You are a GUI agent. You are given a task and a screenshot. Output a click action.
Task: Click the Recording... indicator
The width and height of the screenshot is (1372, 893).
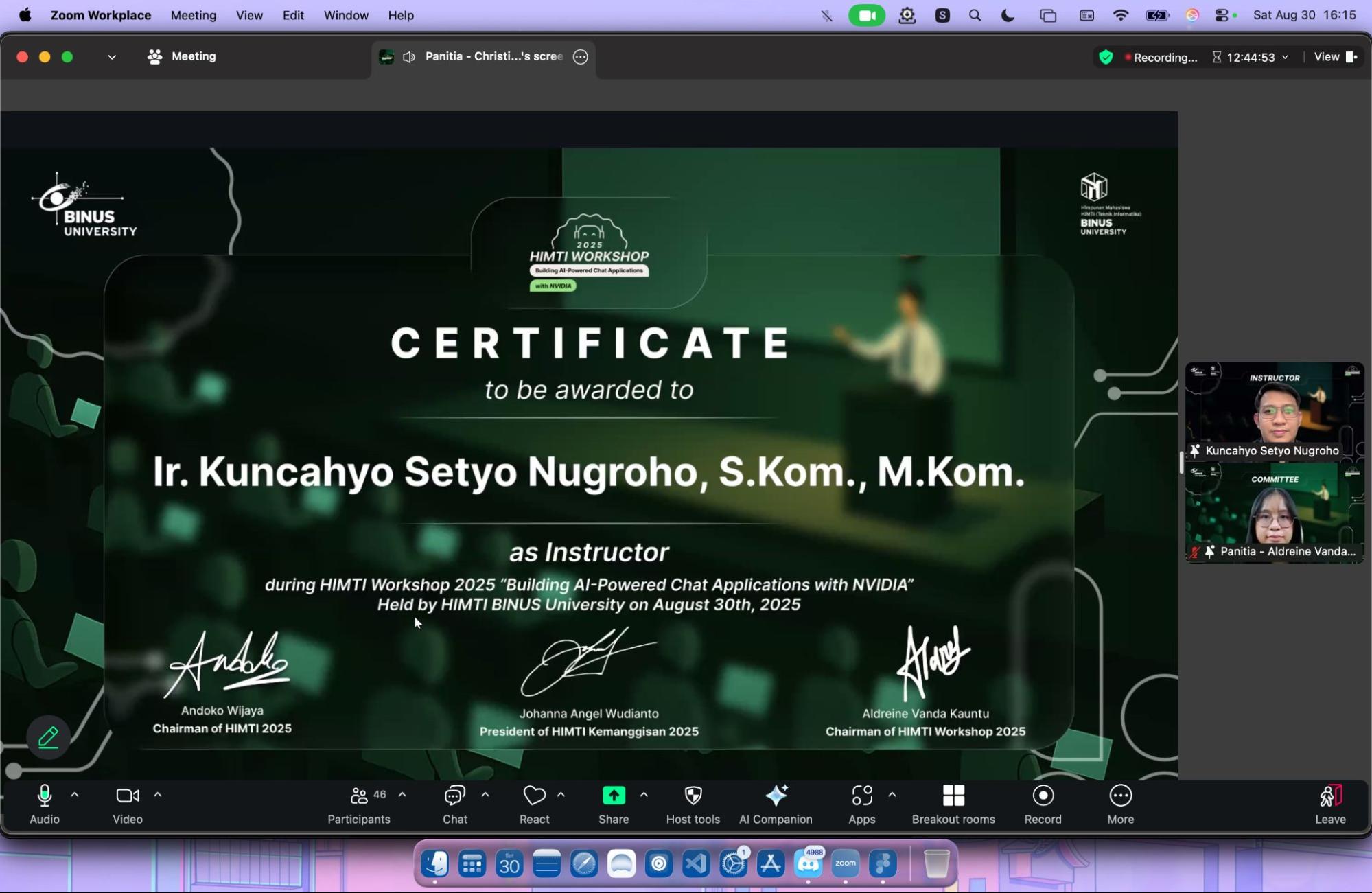[1161, 57]
